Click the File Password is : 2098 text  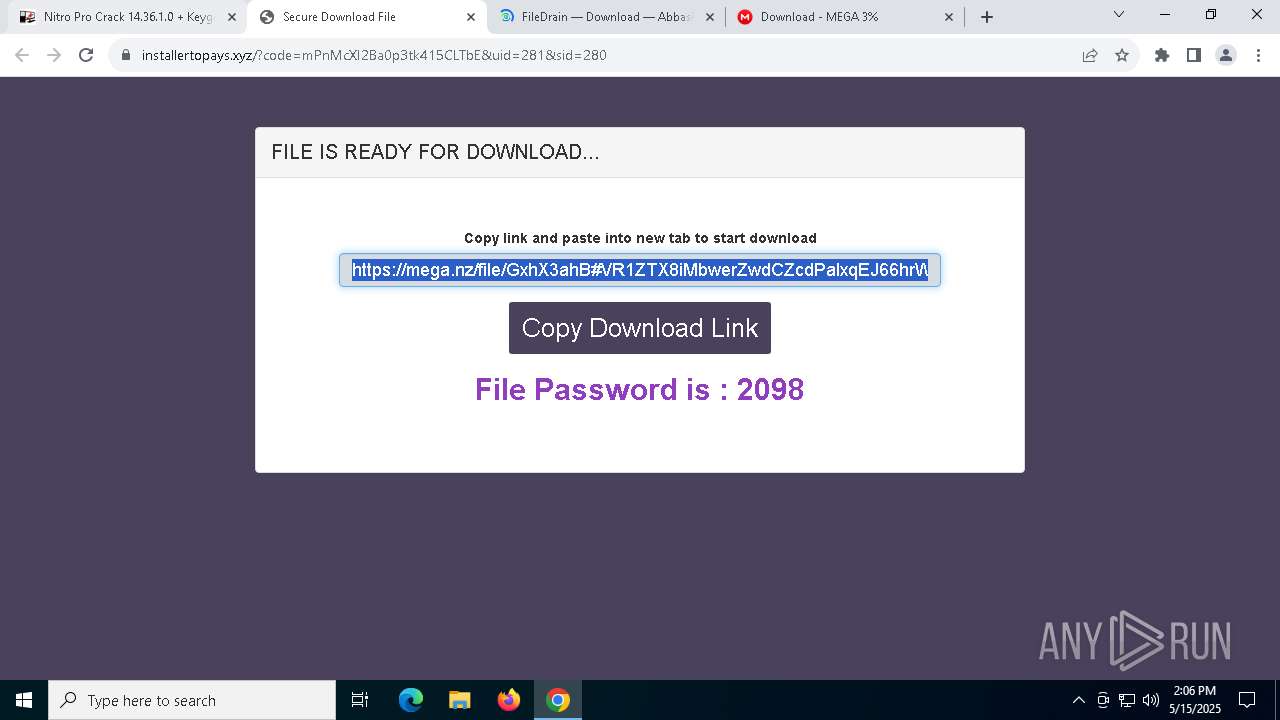click(x=640, y=389)
